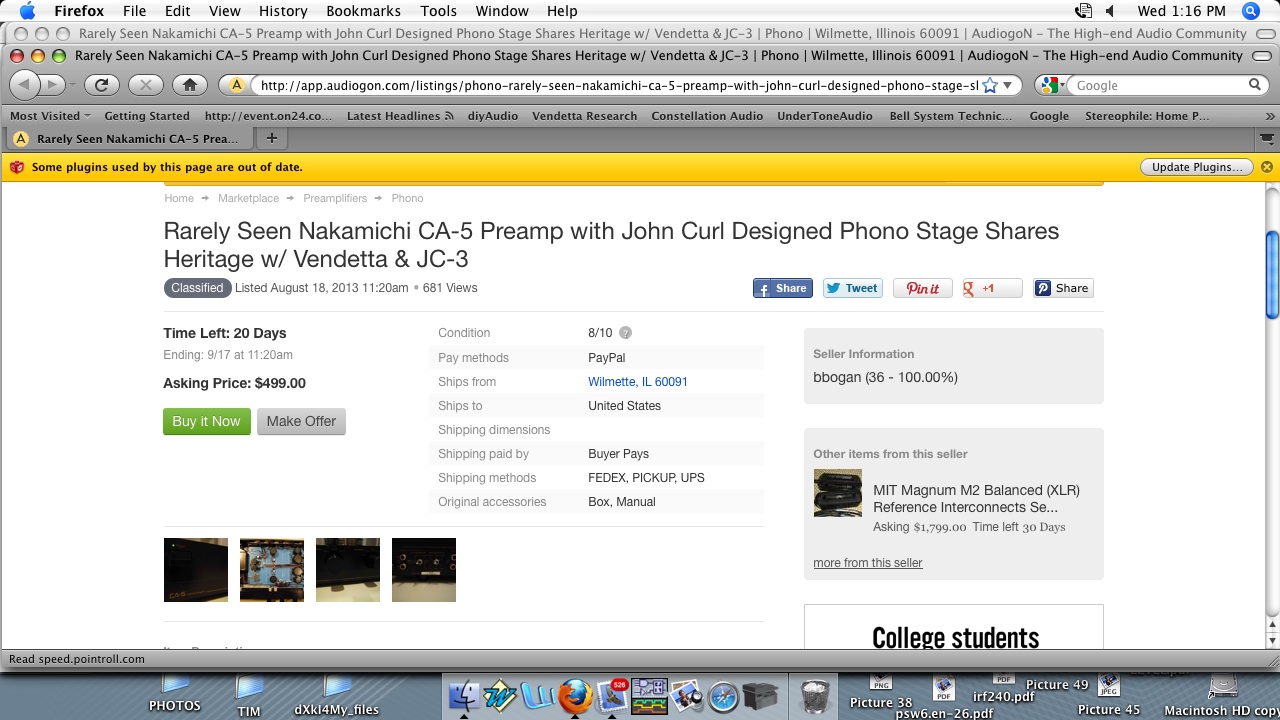Click in the Google search field
1280x720 pixels.
coord(1160,85)
